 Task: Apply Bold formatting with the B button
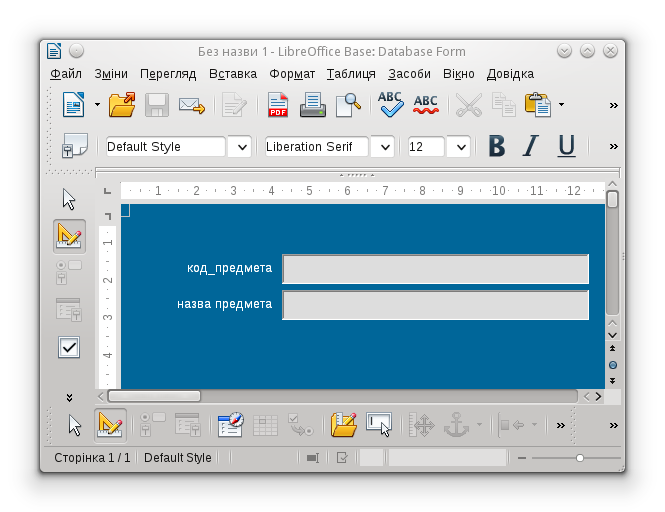[496, 147]
